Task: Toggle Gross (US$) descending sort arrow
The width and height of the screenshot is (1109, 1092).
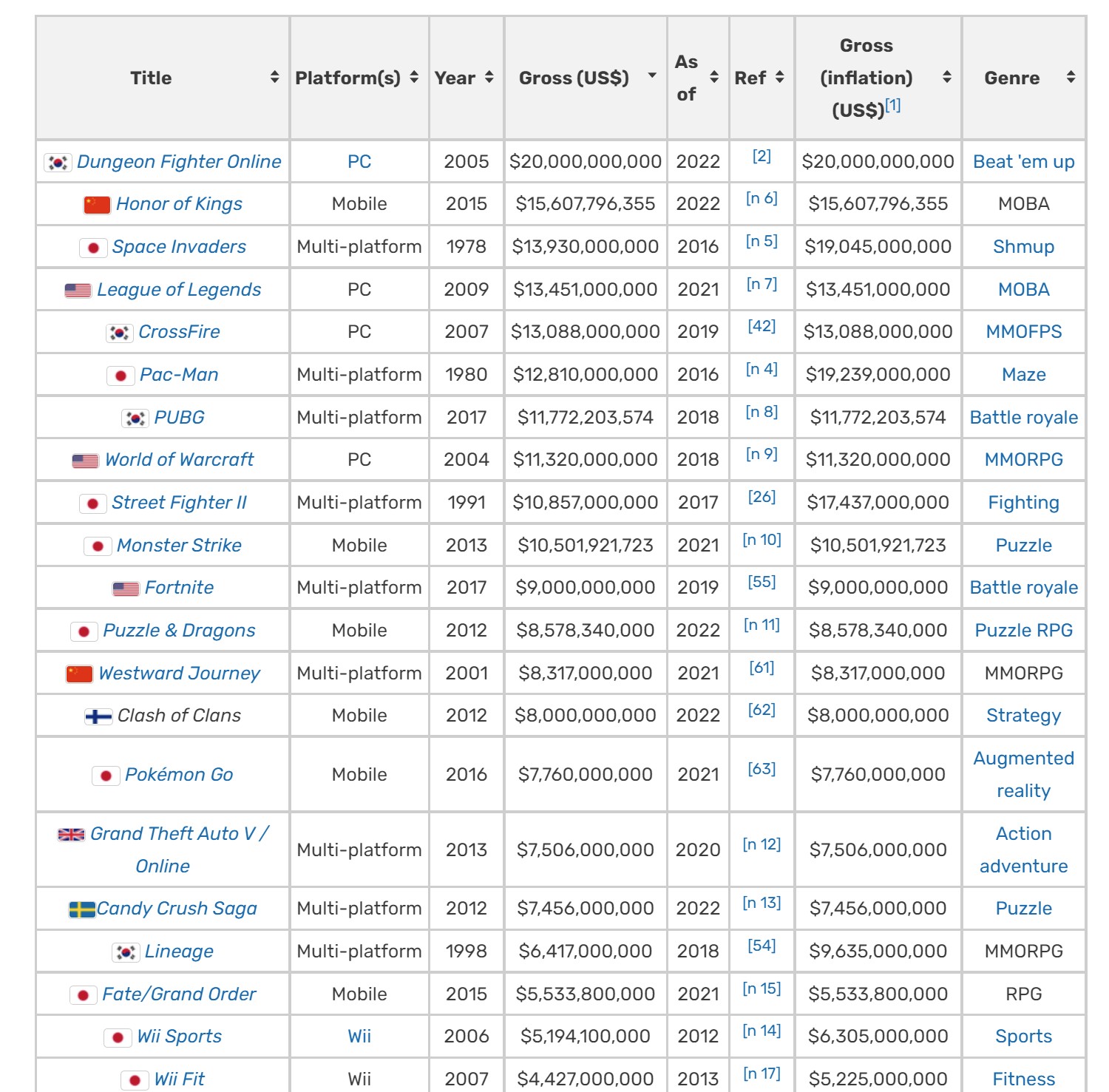Action: (651, 76)
